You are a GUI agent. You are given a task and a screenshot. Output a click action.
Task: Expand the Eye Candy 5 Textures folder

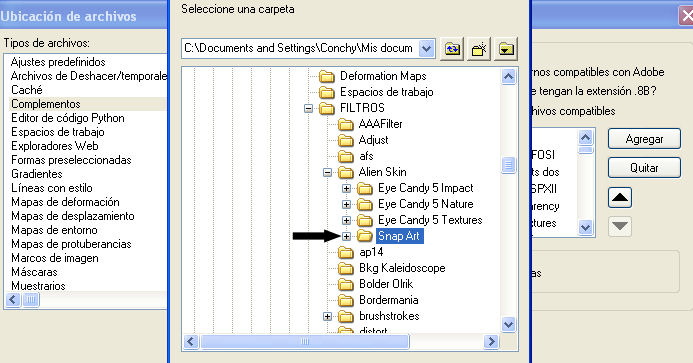346,221
